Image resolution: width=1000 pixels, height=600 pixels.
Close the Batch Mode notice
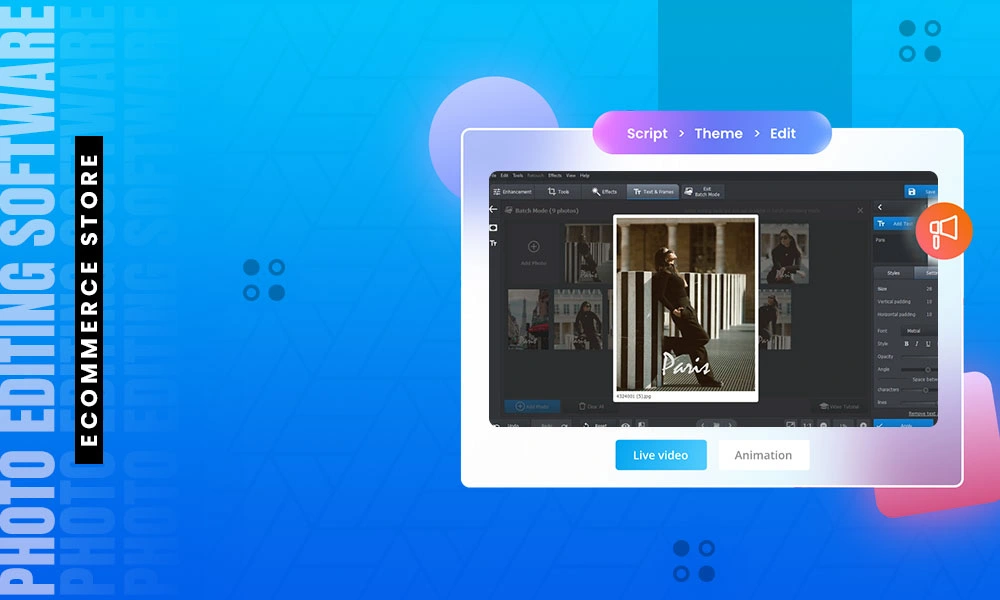coord(860,210)
